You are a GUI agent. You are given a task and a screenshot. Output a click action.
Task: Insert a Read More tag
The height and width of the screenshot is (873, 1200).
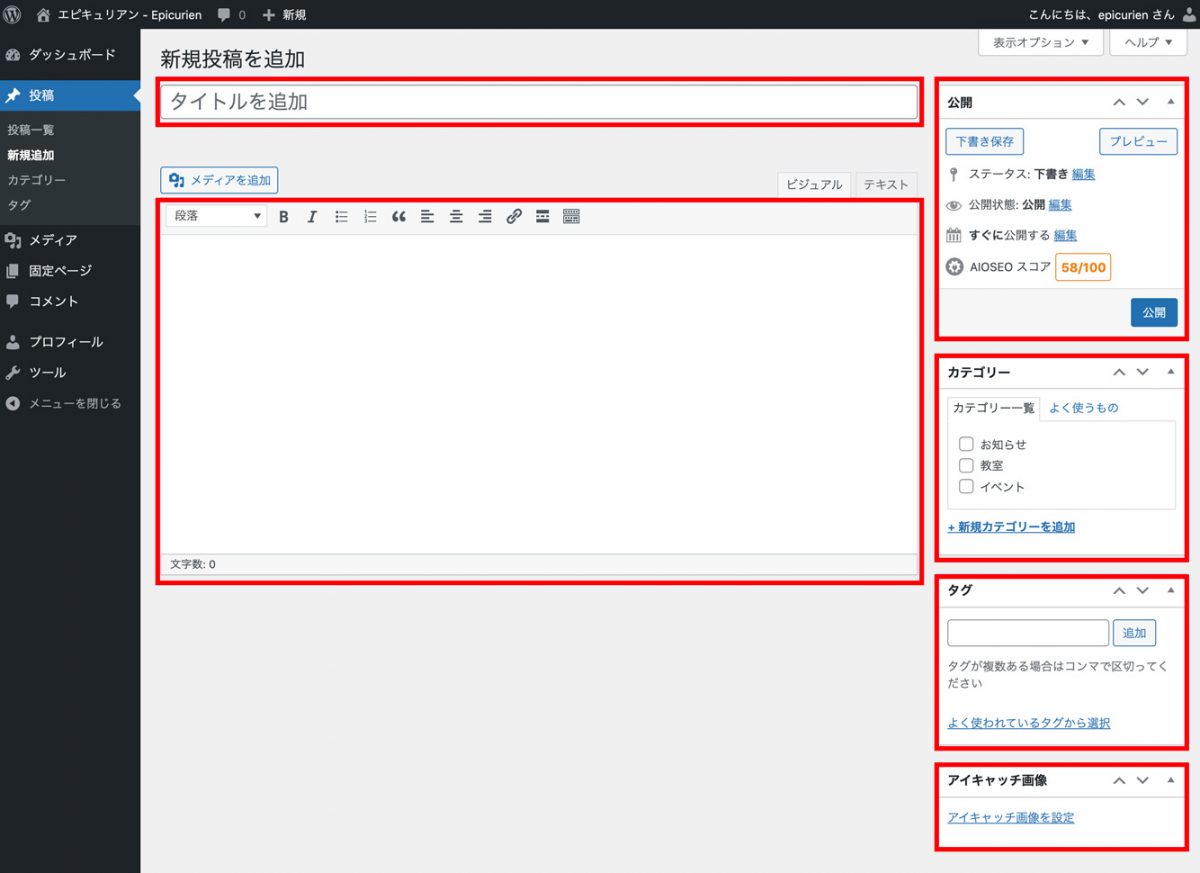click(x=542, y=216)
